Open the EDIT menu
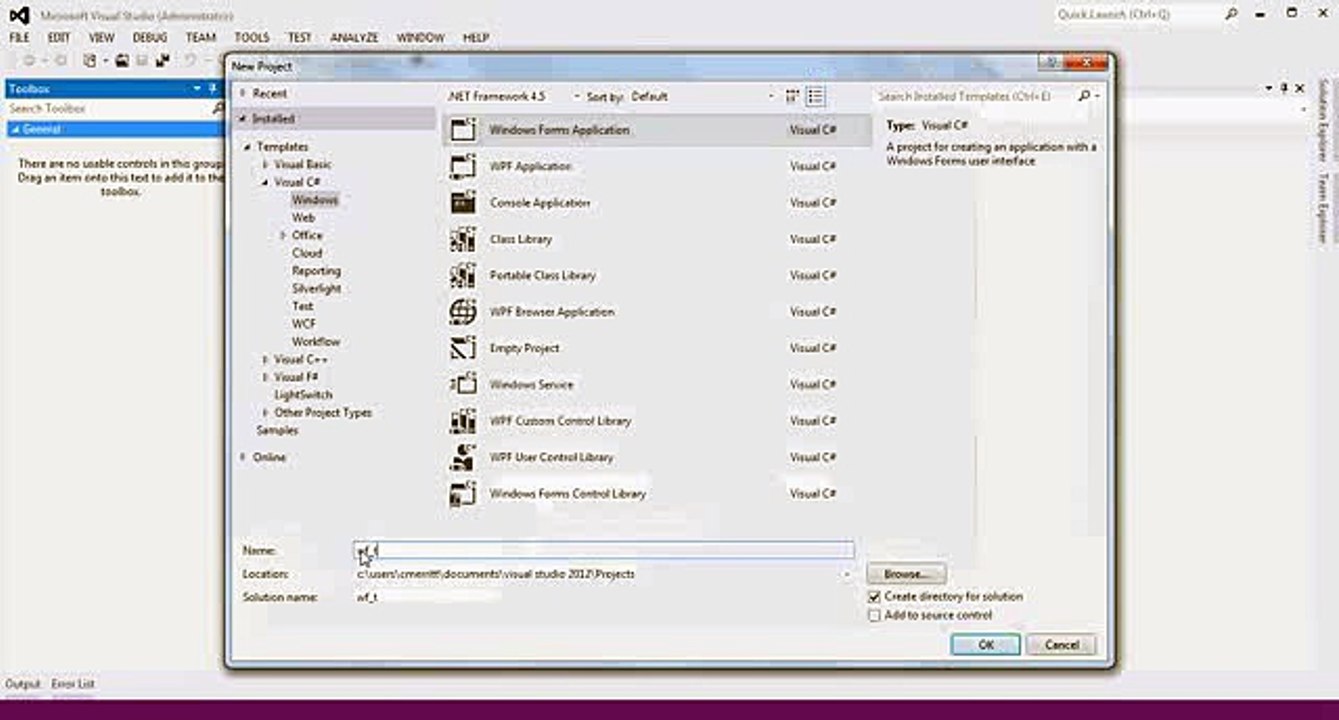This screenshot has height=720, width=1339. pyautogui.click(x=59, y=37)
